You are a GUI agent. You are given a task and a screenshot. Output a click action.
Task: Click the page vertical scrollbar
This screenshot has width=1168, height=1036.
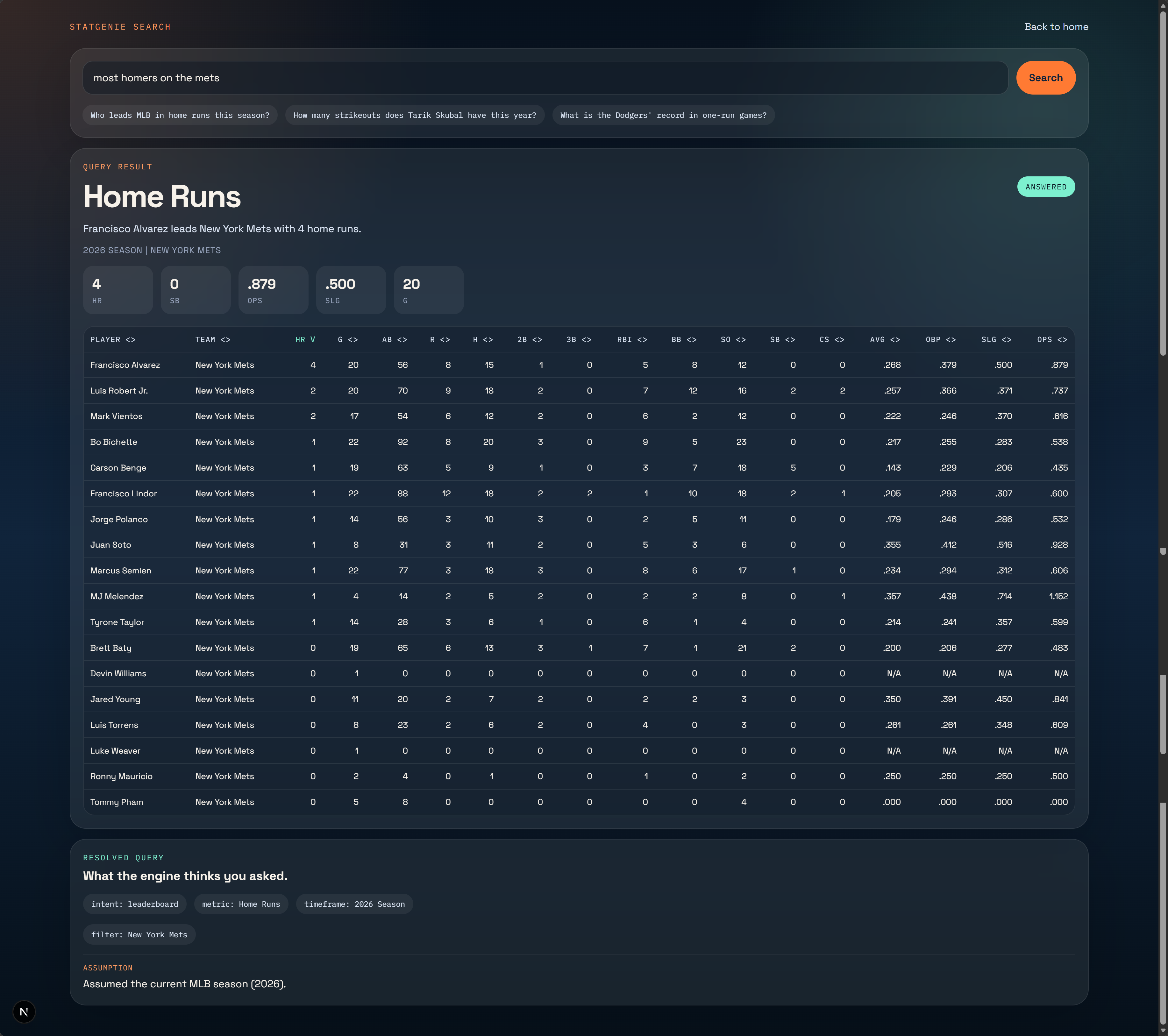point(1162,183)
